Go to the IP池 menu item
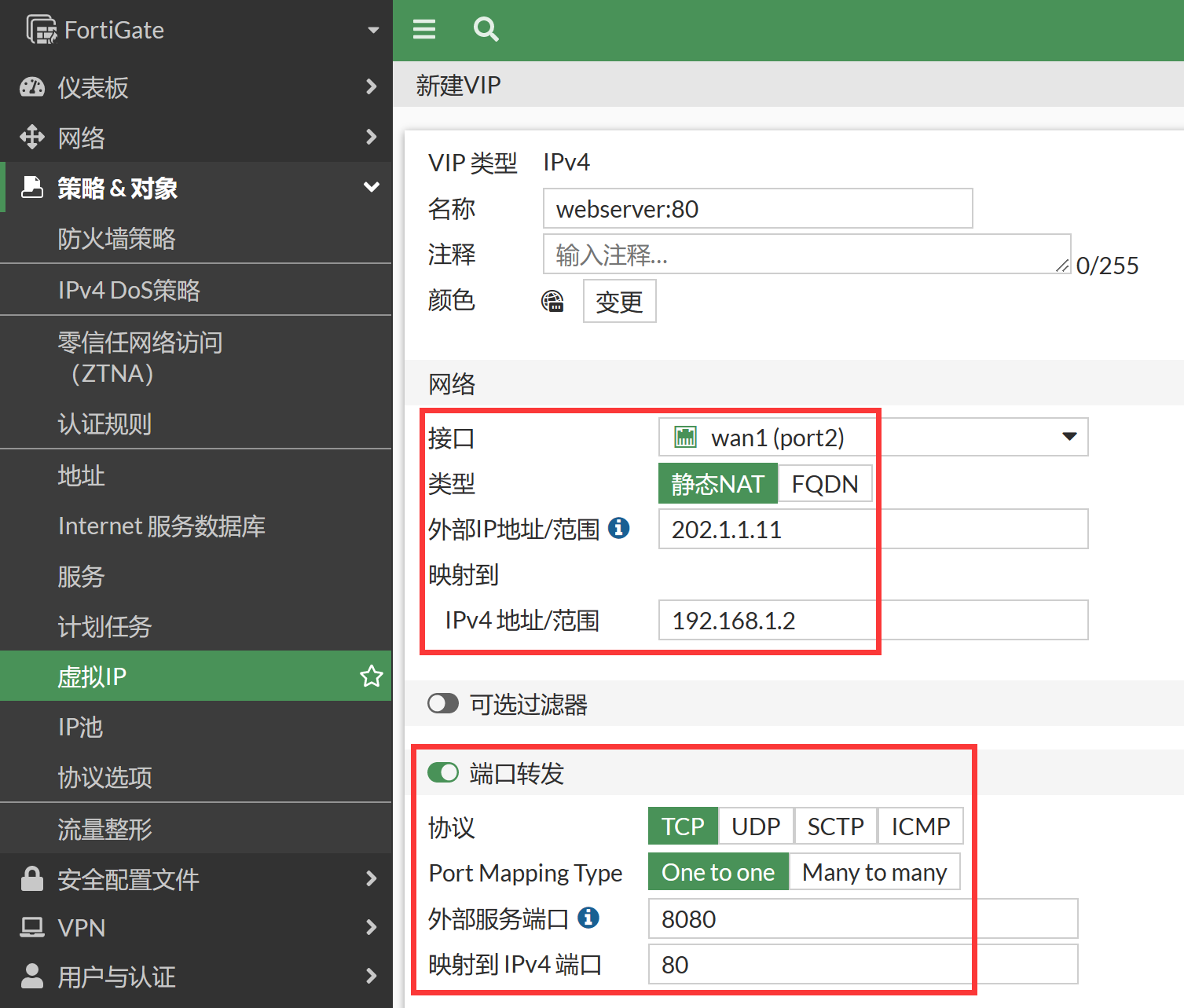Screen dimensions: 1184x1008 pos(80,727)
